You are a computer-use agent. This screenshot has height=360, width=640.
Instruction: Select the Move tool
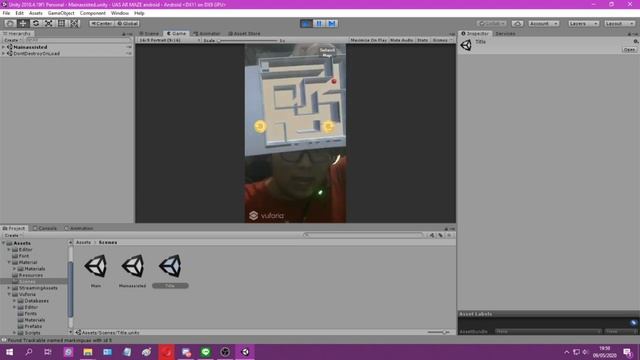click(x=23, y=23)
